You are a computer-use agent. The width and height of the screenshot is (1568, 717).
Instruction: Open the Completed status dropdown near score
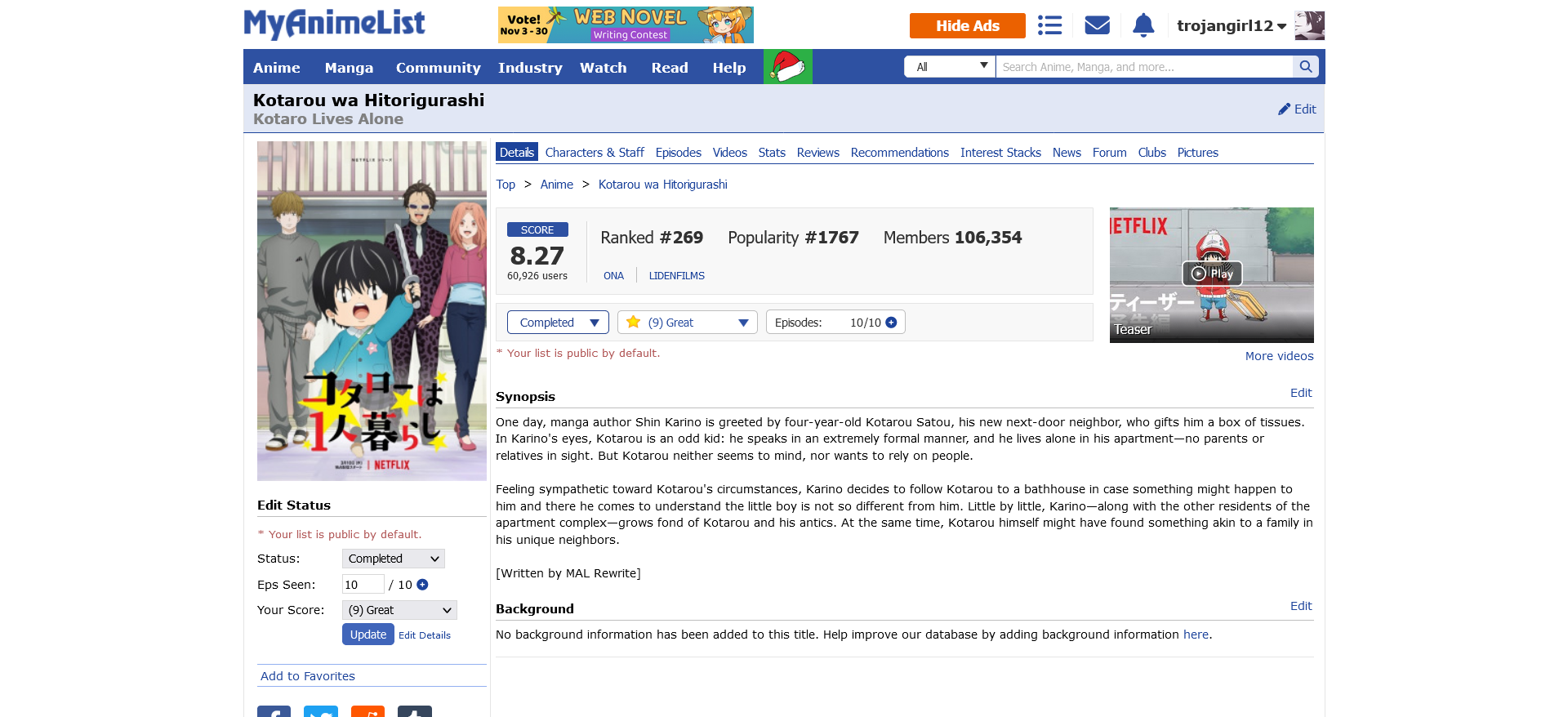click(558, 323)
